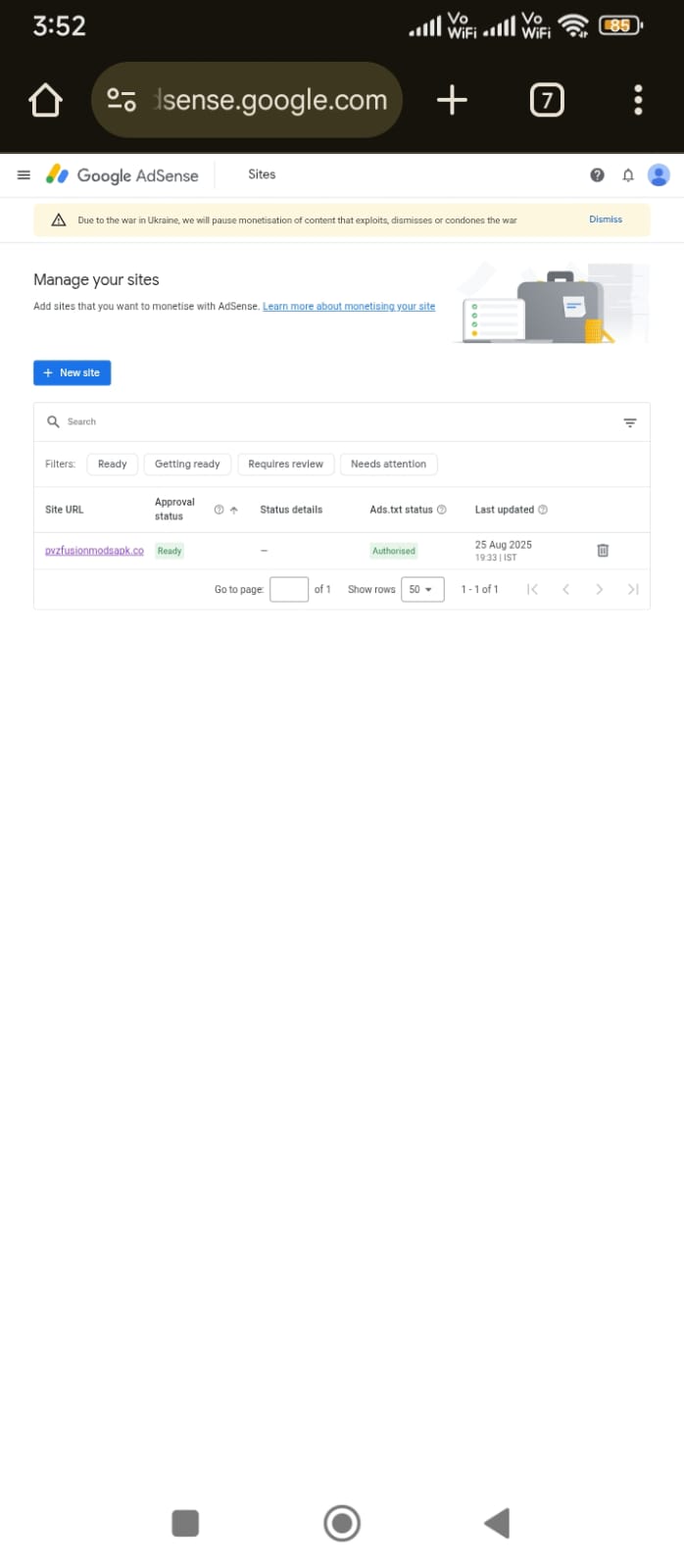Click the Last updated help icon

click(x=543, y=510)
